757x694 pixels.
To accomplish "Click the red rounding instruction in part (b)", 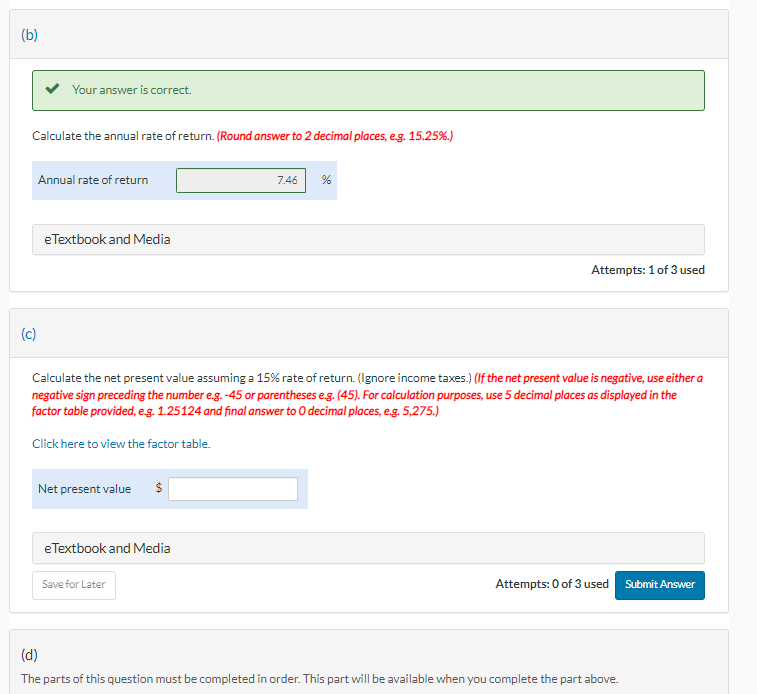I will tap(335, 136).
